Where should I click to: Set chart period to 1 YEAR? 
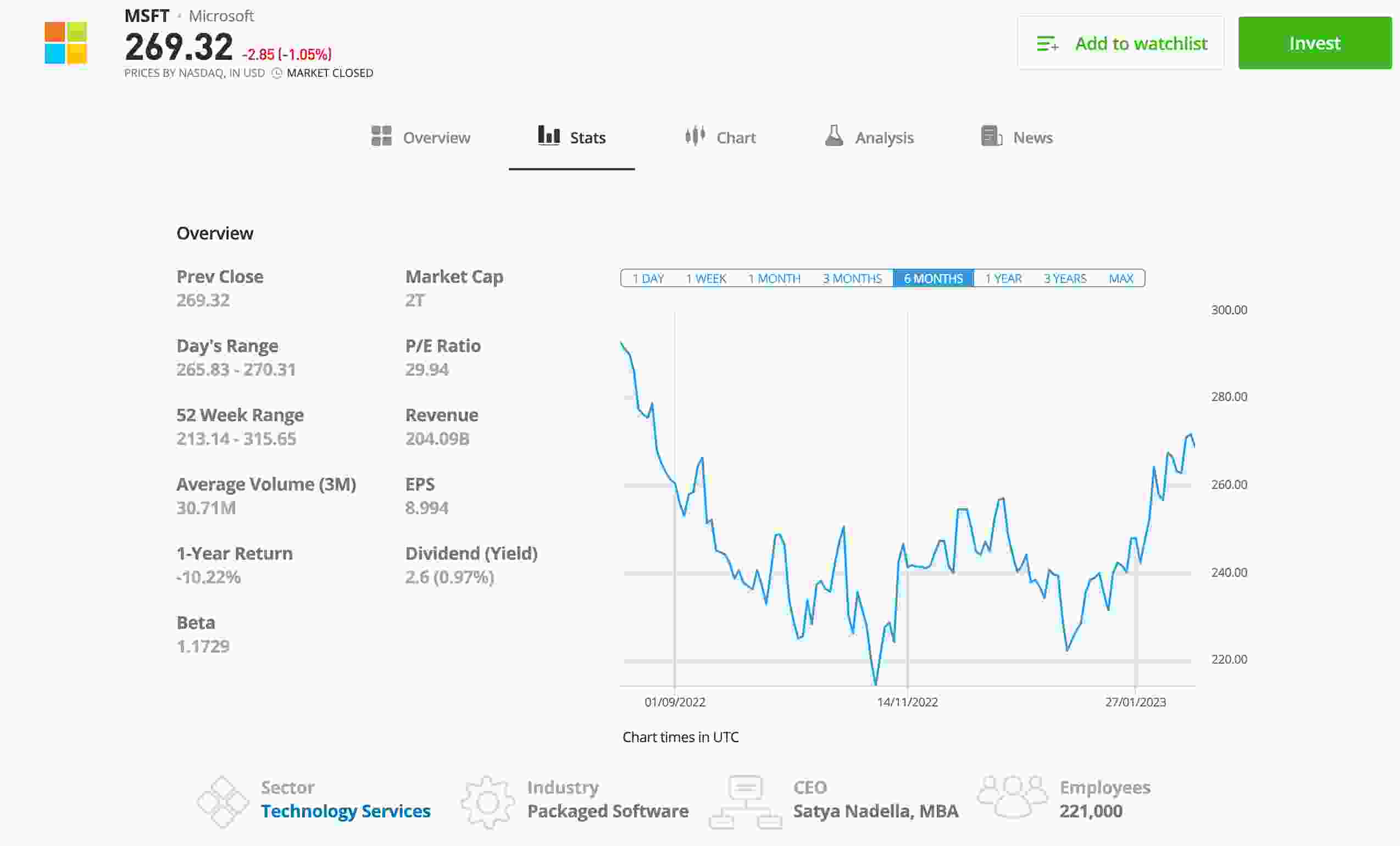[1003, 279]
